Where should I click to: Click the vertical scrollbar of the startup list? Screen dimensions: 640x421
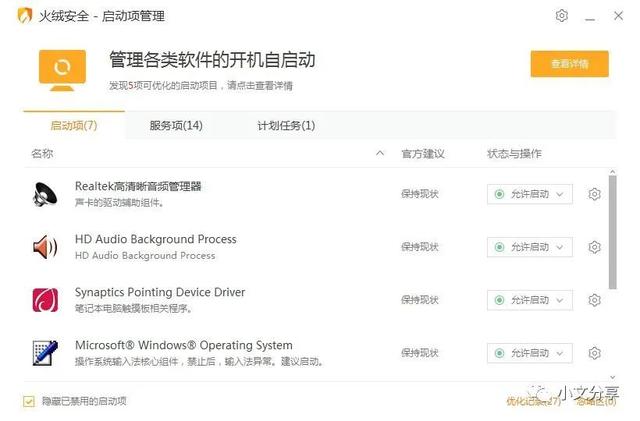(x=612, y=230)
